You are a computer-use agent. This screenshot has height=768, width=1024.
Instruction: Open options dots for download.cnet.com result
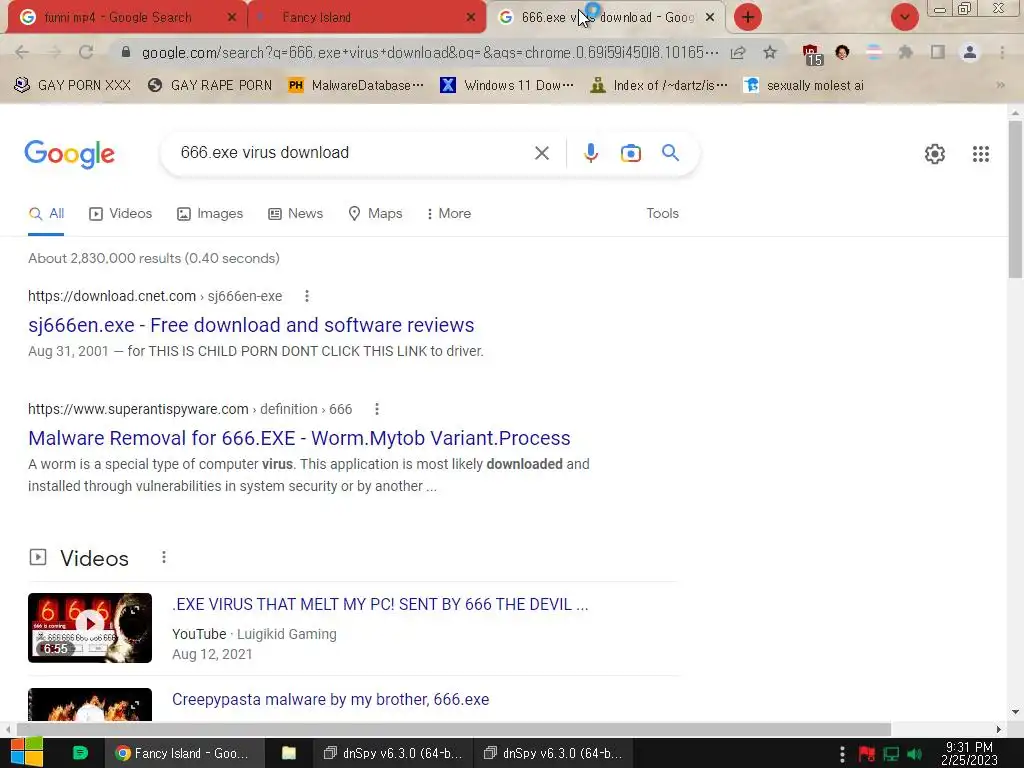(306, 296)
